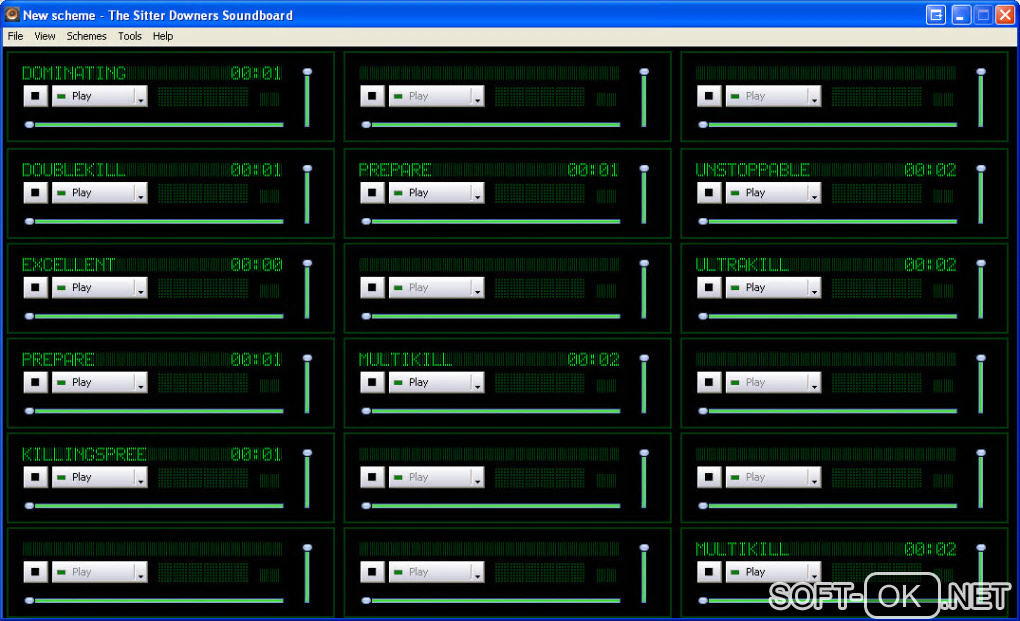Screen dimensions: 1020x621
Task: Open the Schemes menu
Action: pyautogui.click(x=86, y=36)
